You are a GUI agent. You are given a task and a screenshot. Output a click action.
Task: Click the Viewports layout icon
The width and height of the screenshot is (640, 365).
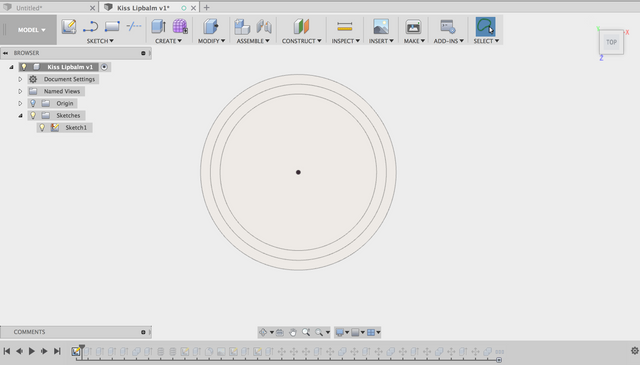click(x=371, y=332)
